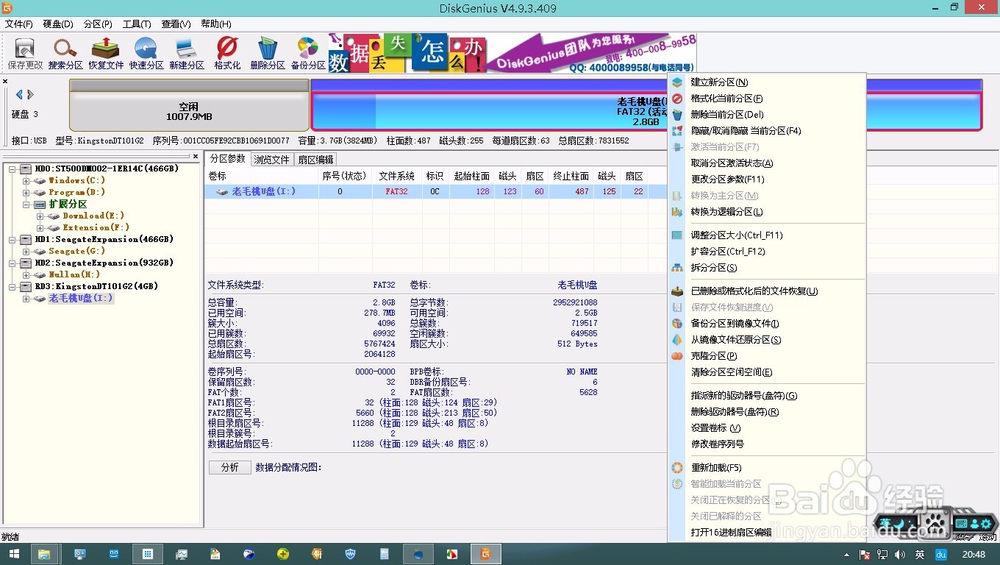Open the 查看(V) menu

click(176, 24)
